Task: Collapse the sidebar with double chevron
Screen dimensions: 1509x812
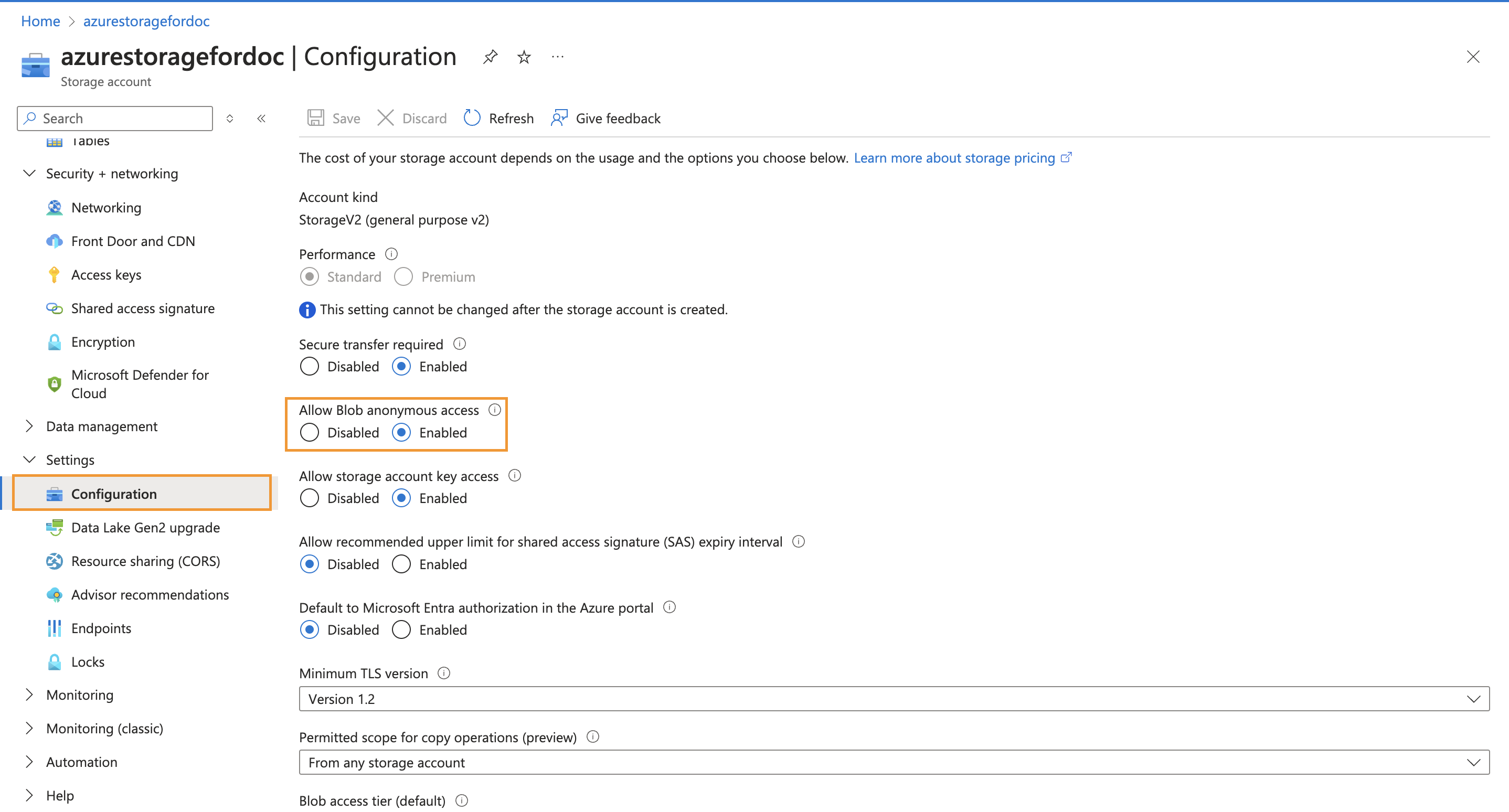Action: [x=261, y=118]
